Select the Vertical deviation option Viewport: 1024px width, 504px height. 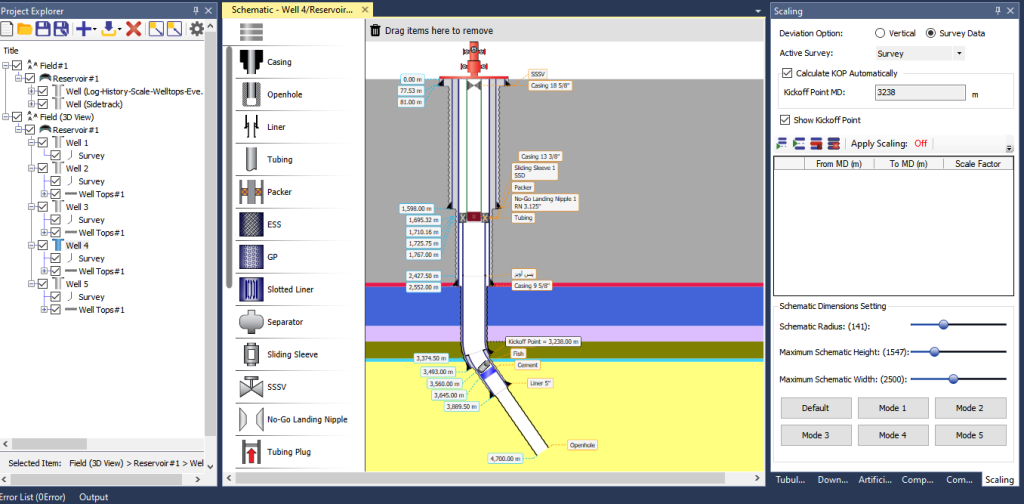pyautogui.click(x=881, y=33)
